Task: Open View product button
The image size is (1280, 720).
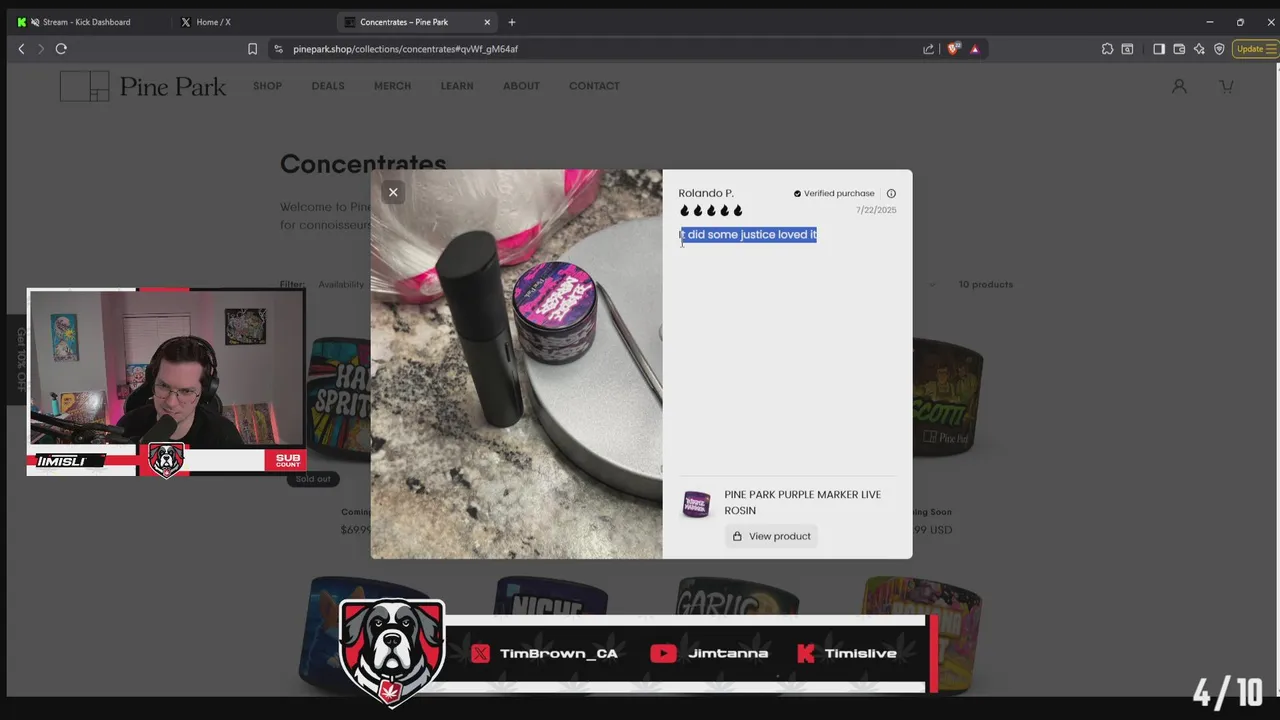Action: pos(771,537)
